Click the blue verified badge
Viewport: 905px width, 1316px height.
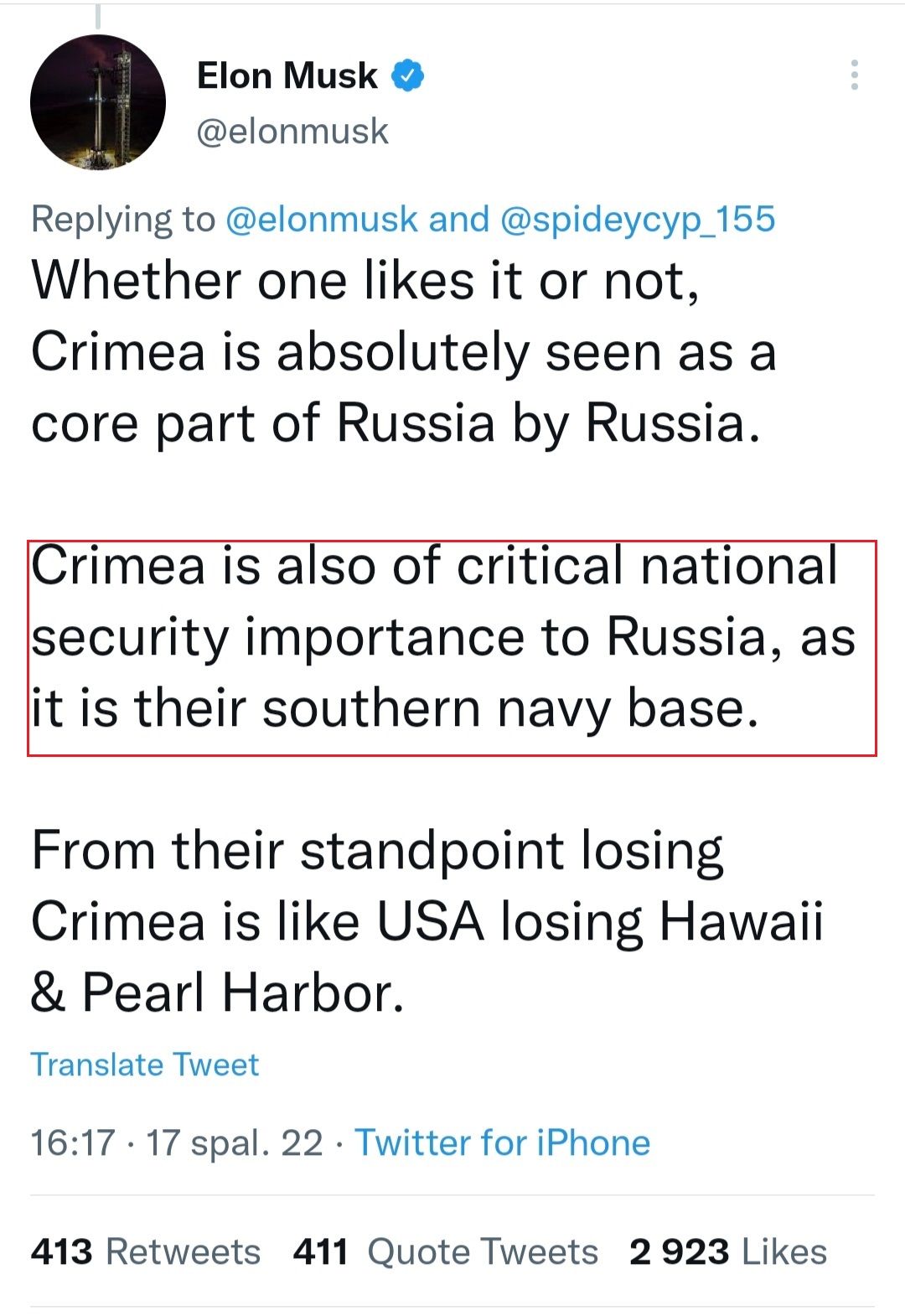click(408, 75)
